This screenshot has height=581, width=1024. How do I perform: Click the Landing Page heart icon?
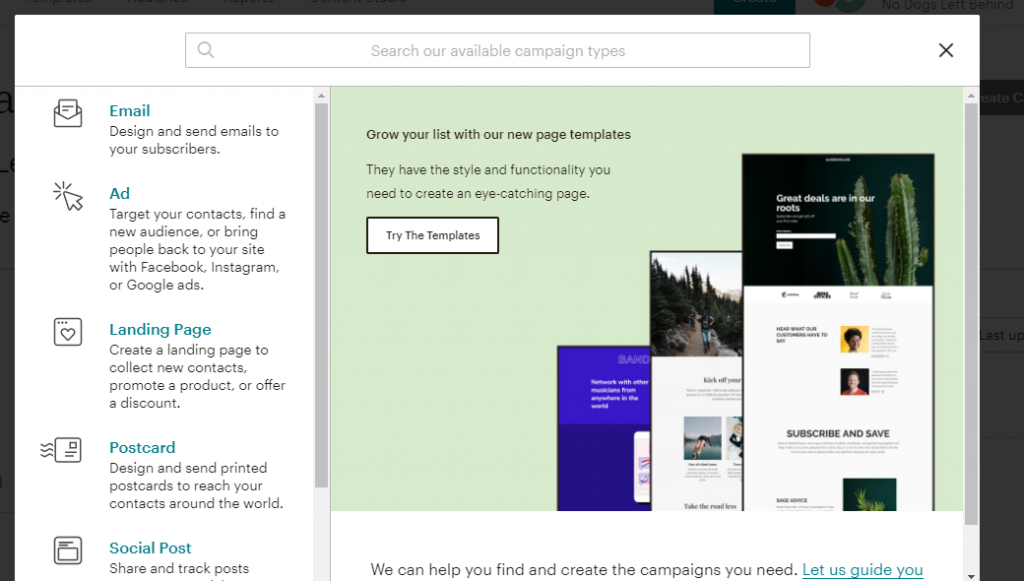(x=68, y=332)
